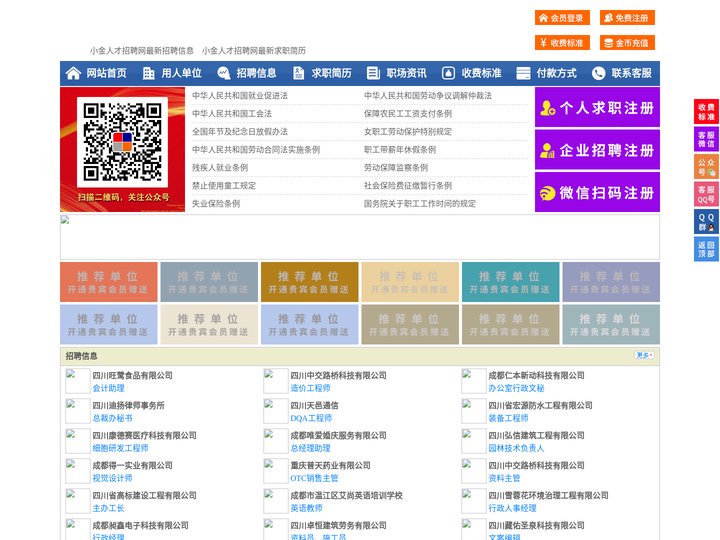Open 禁止使用童工规定 link
This screenshot has height=540, width=720.
pos(224,186)
